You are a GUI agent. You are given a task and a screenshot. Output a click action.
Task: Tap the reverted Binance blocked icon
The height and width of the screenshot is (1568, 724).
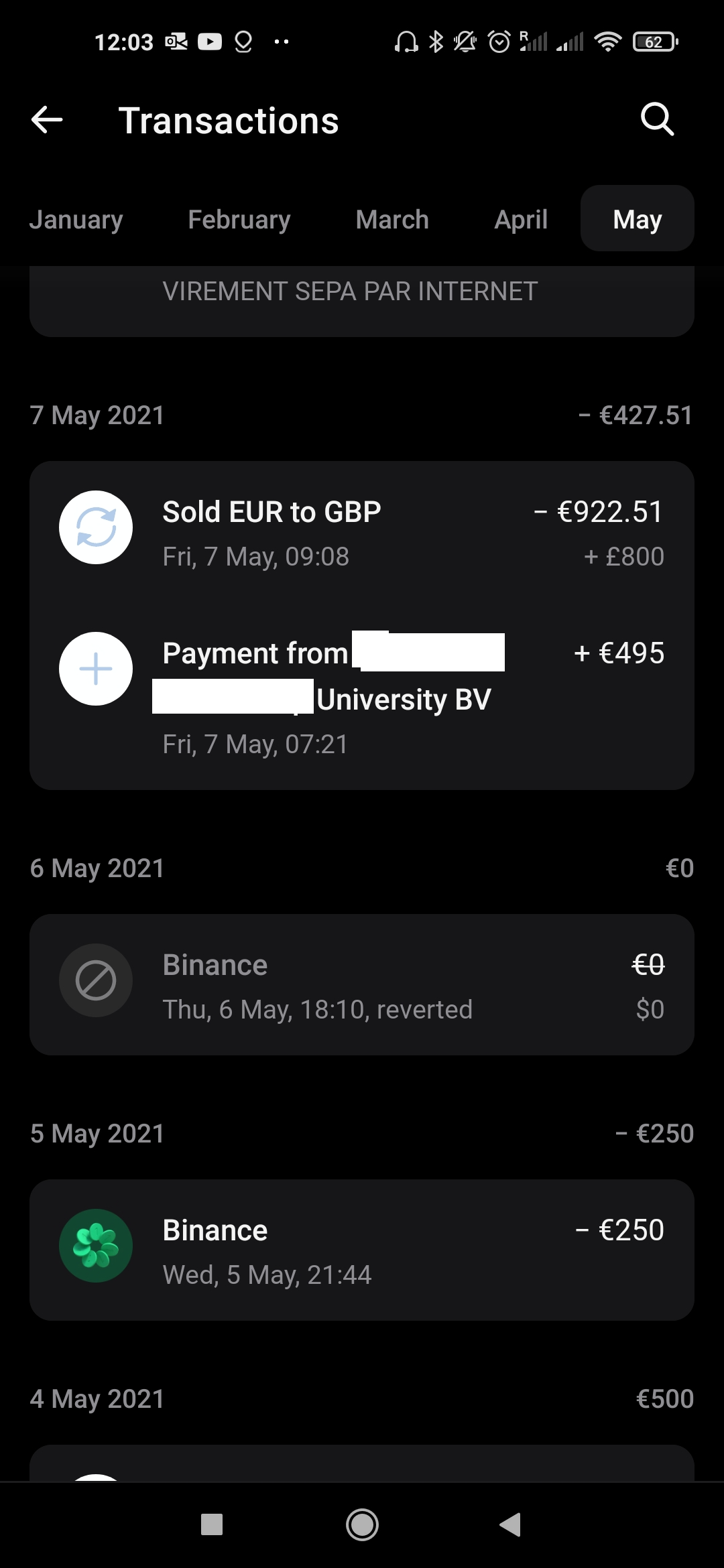coord(96,980)
